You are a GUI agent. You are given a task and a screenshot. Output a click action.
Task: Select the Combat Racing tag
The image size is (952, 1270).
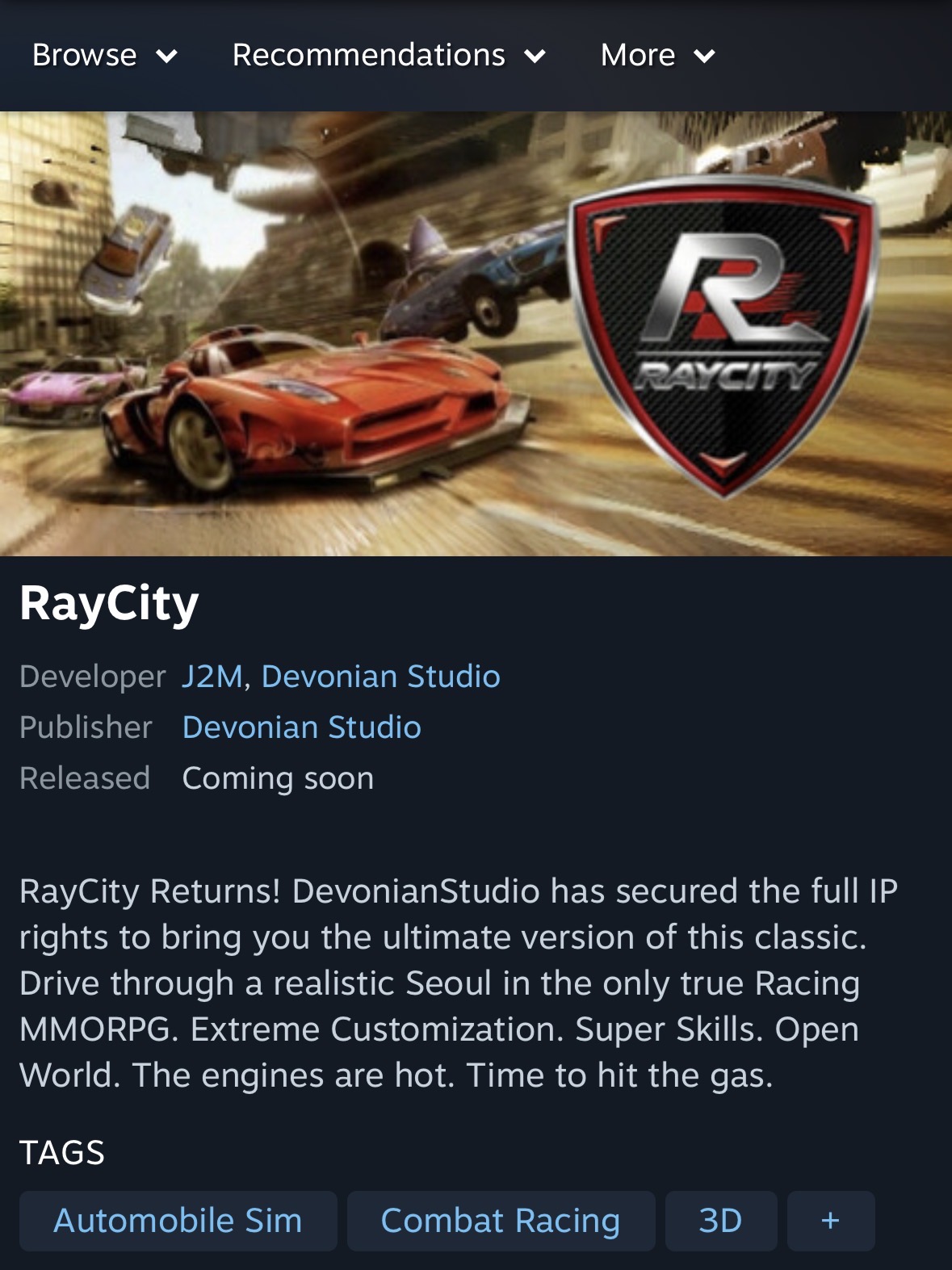[x=501, y=1220]
